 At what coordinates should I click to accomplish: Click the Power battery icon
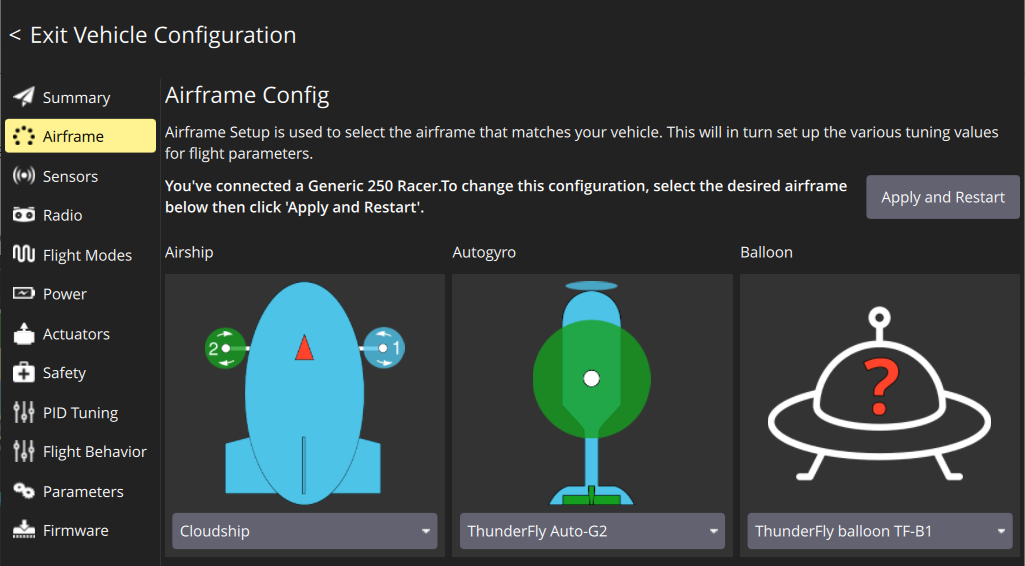pos(24,293)
